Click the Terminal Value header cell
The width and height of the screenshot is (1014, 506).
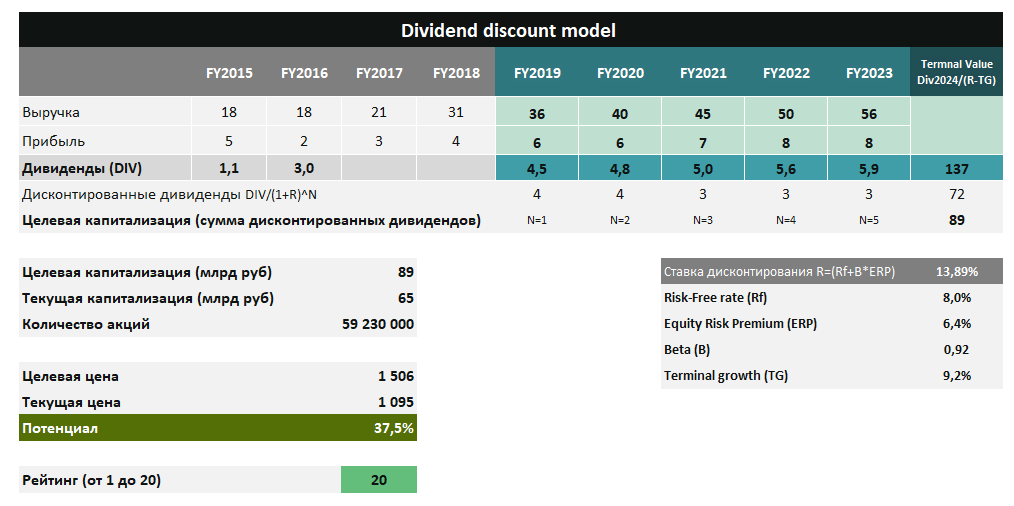point(956,72)
